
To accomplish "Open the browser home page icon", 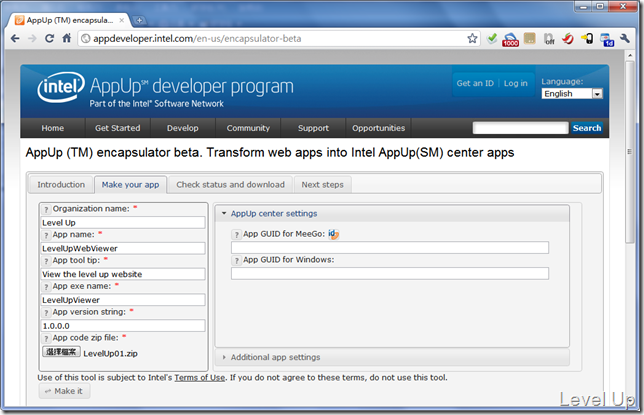I will click(67, 38).
